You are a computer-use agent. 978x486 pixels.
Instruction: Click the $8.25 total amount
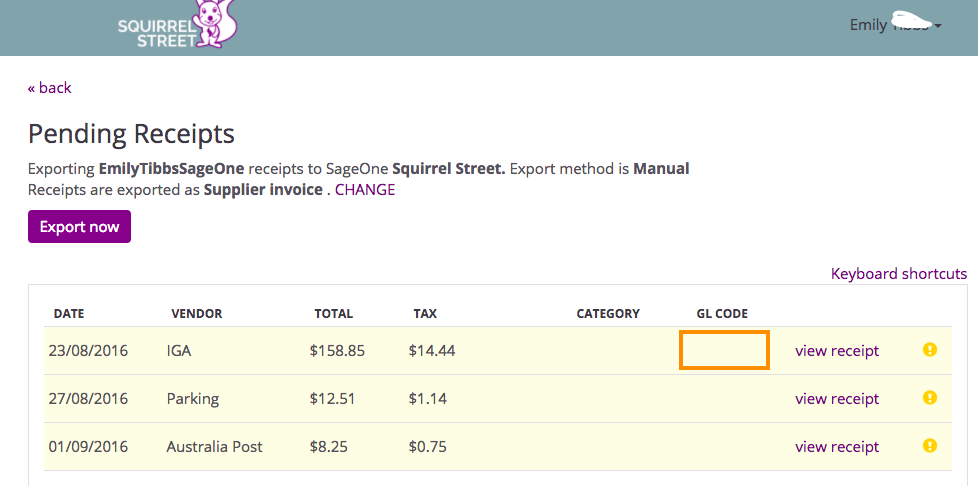click(x=328, y=447)
